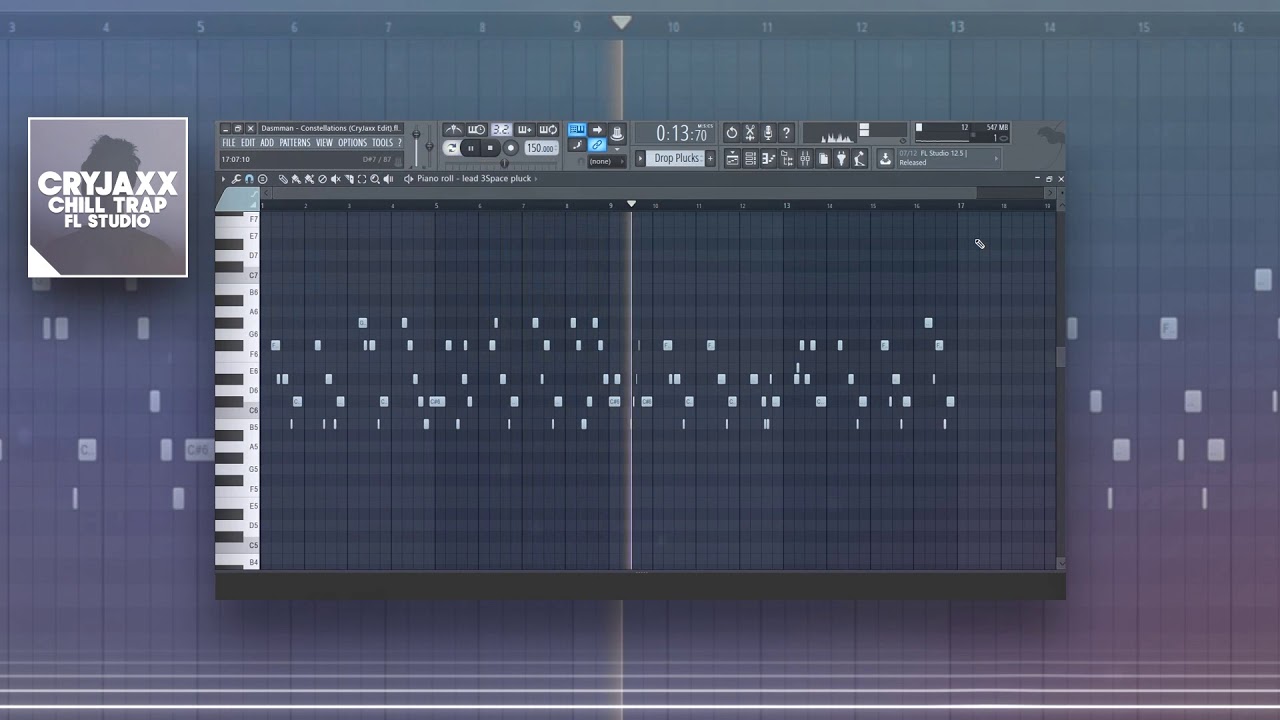Image resolution: width=1280 pixels, height=720 pixels.
Task: Toggle pattern/song mode button
Action: [x=452, y=148]
